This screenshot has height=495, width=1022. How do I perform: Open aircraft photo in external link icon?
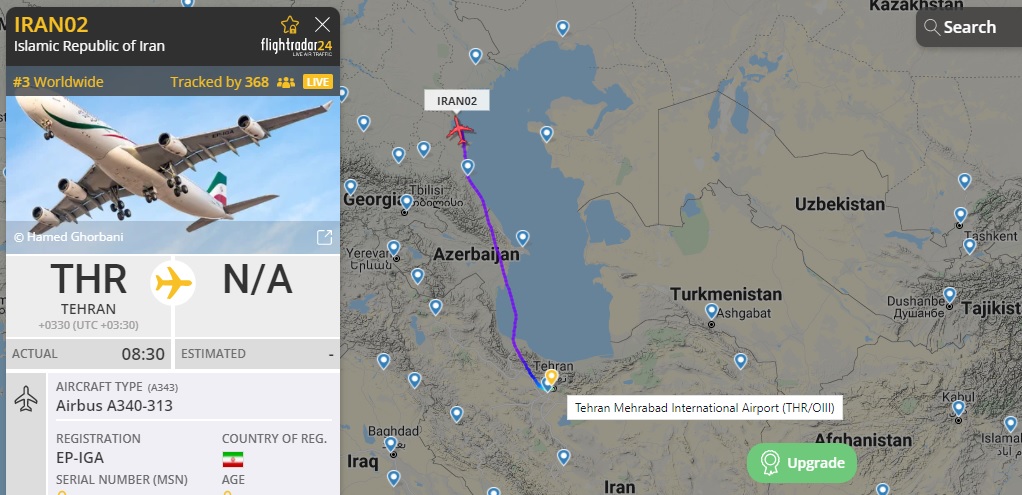[324, 237]
